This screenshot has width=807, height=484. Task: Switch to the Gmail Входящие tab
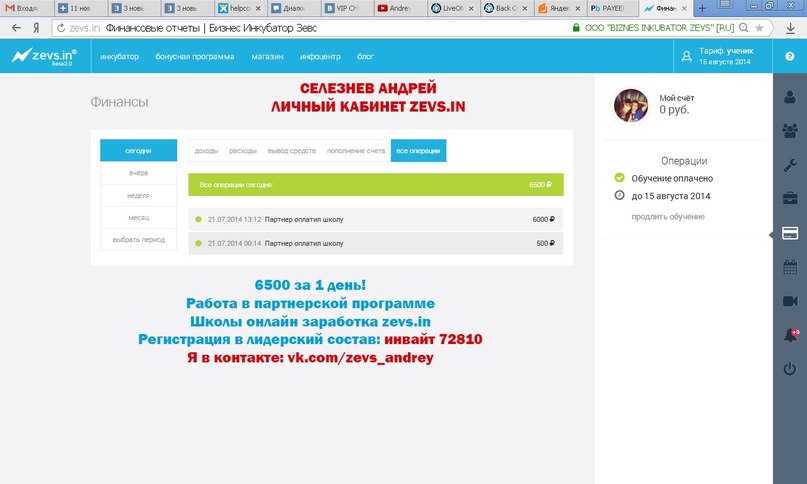tap(26, 8)
